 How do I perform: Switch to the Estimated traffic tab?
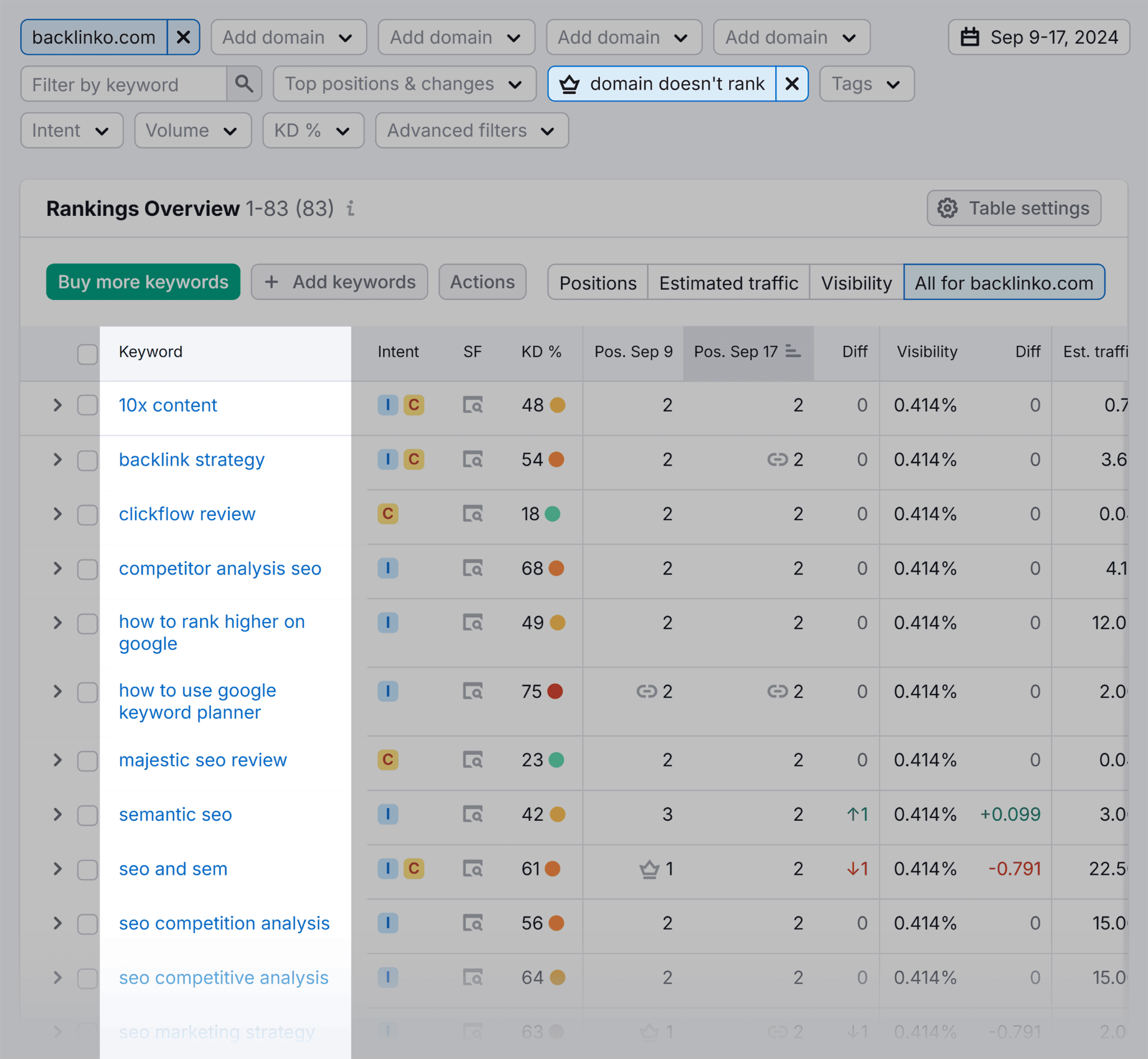pos(728,282)
